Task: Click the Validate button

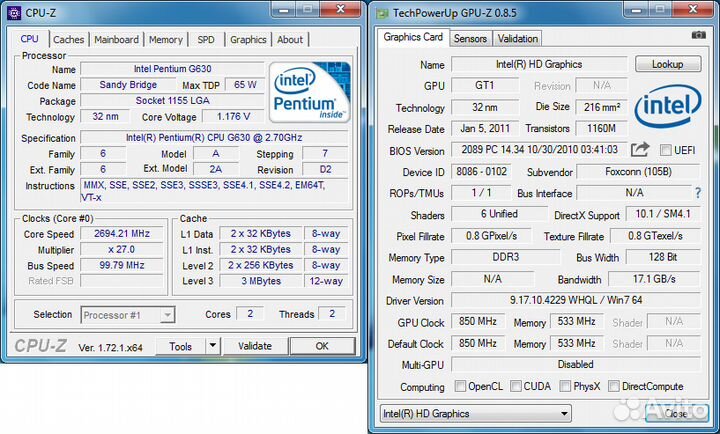Action: (x=255, y=346)
